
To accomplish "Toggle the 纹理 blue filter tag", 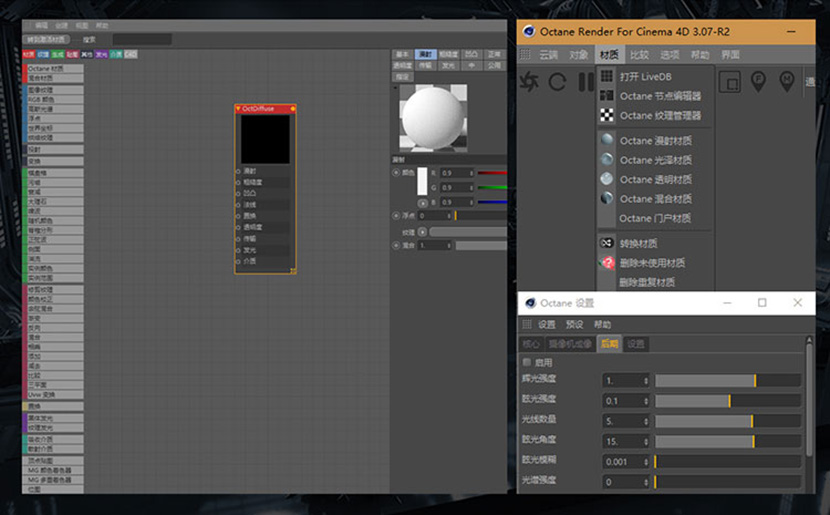I will [x=43, y=54].
